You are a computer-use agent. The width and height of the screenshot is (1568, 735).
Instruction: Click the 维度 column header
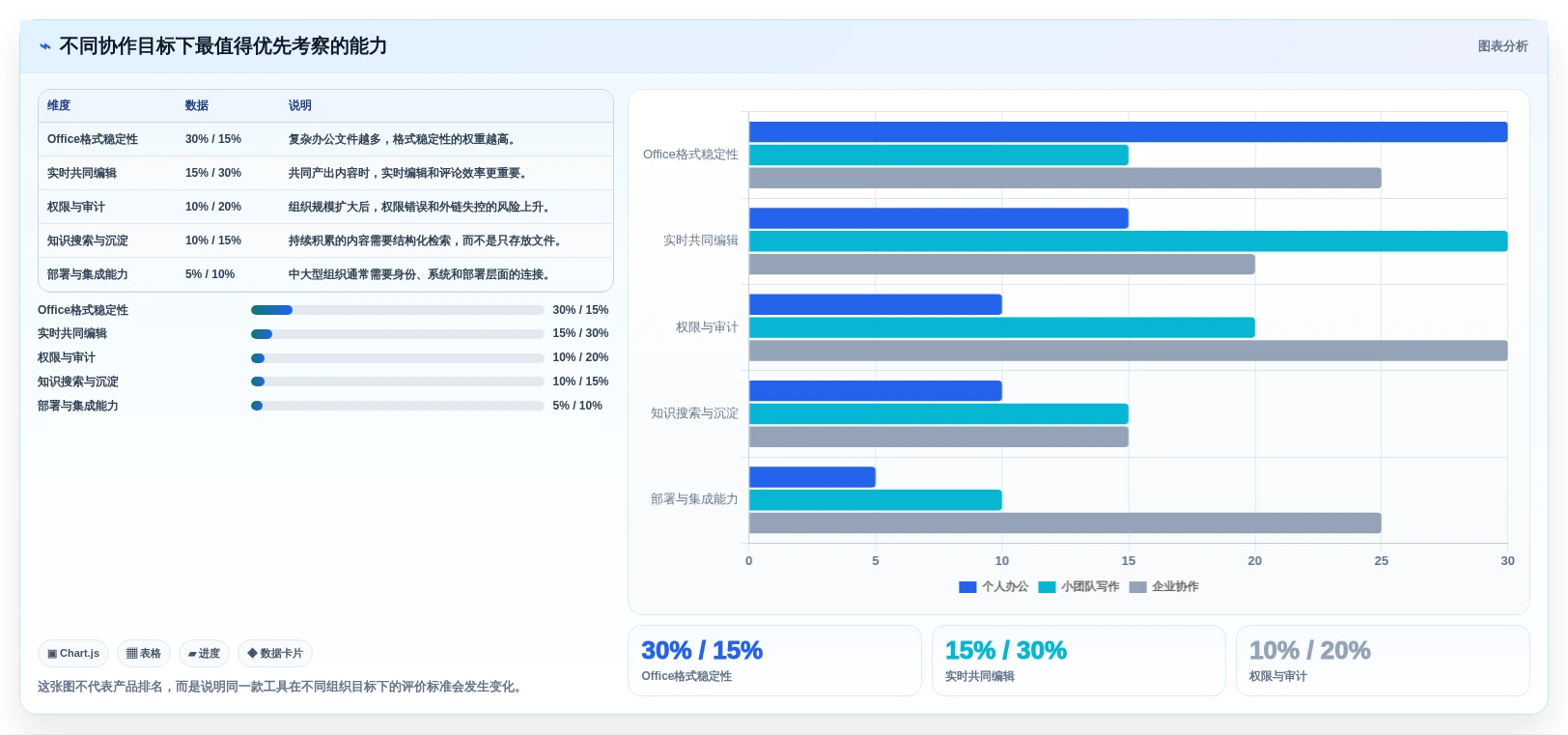(59, 106)
